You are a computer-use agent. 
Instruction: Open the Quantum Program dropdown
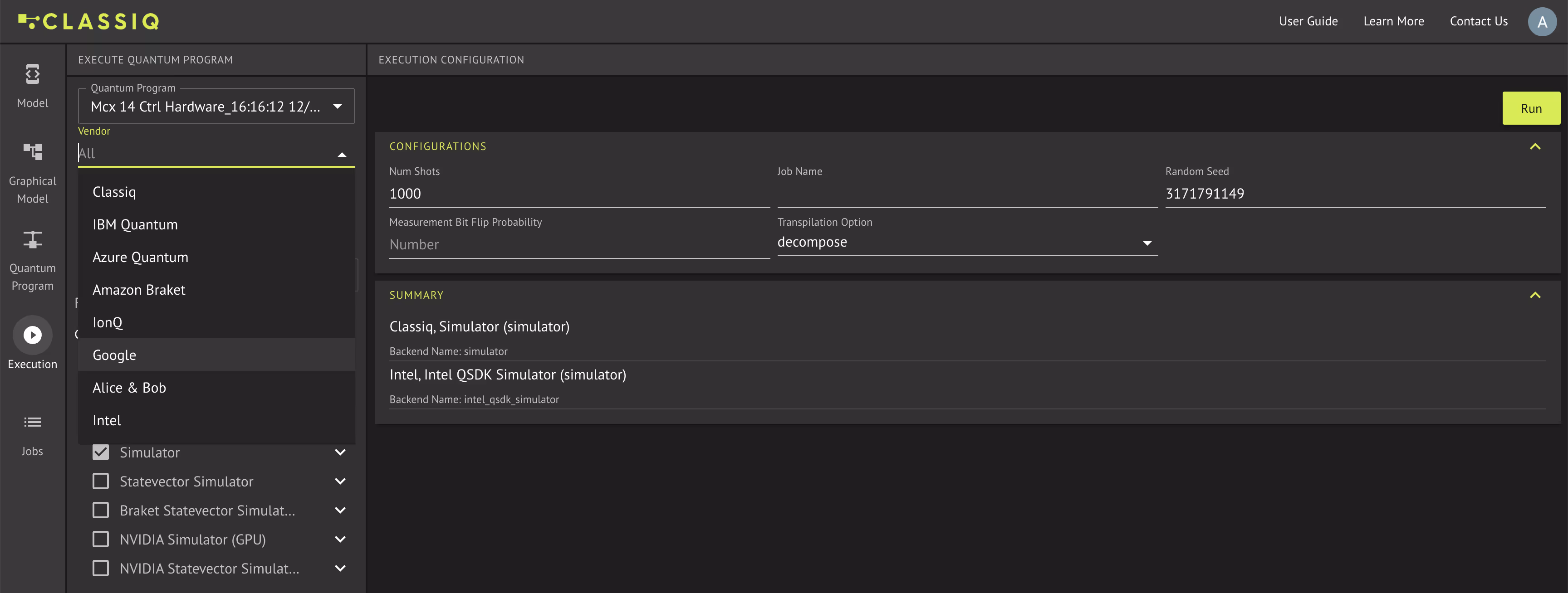[x=216, y=107]
